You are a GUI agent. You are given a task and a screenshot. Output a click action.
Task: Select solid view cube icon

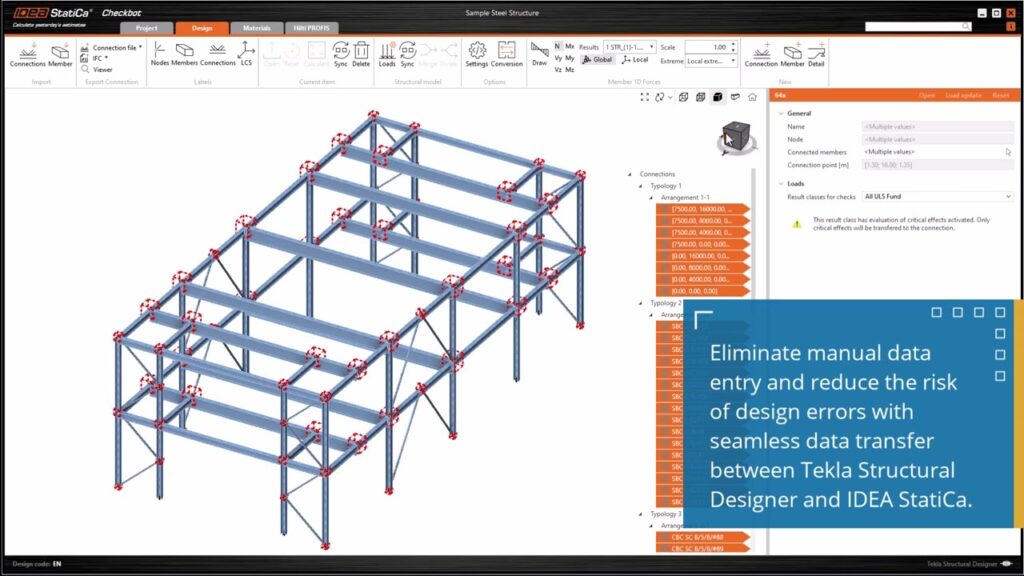point(718,97)
